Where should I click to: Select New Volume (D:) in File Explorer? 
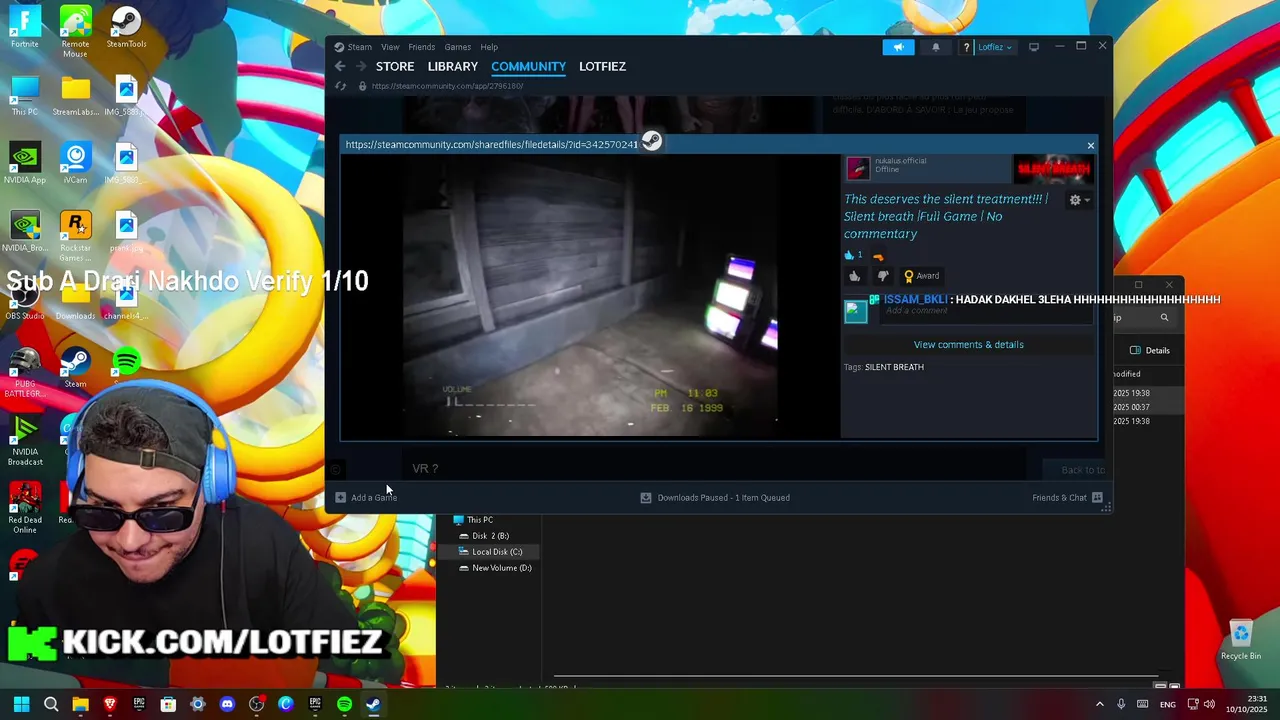(x=501, y=568)
